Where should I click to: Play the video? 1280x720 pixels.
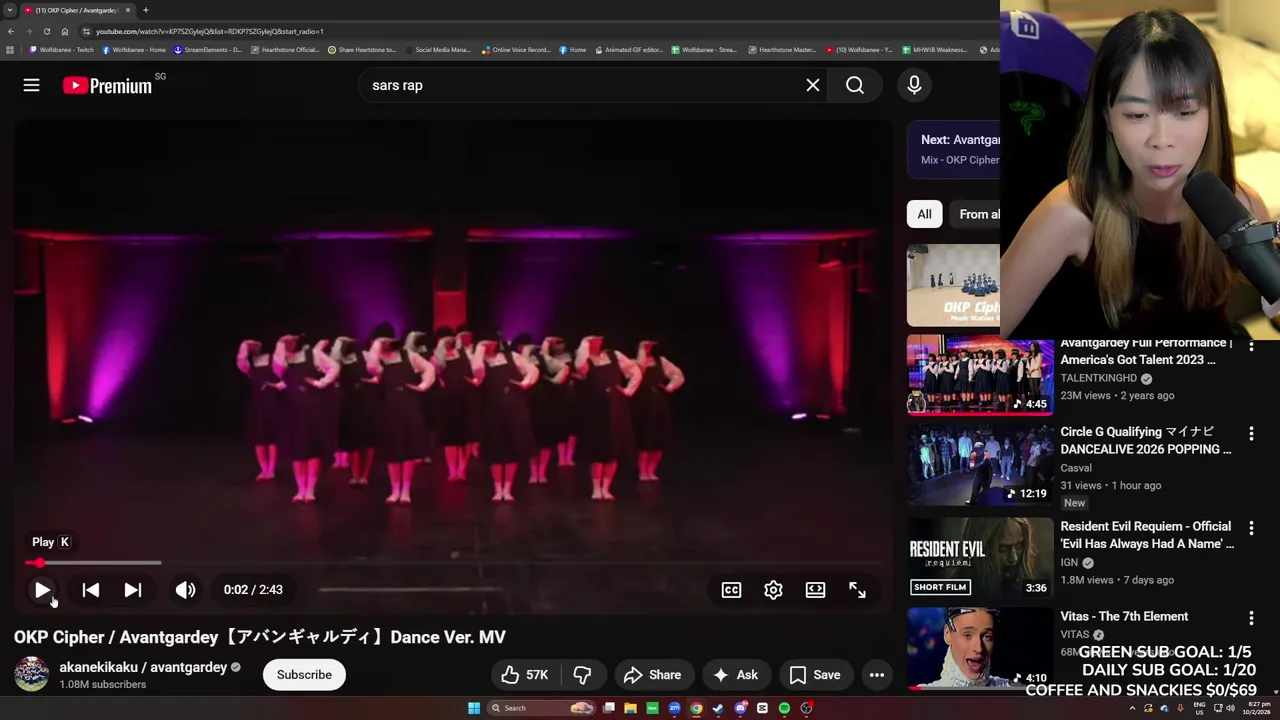(x=42, y=590)
